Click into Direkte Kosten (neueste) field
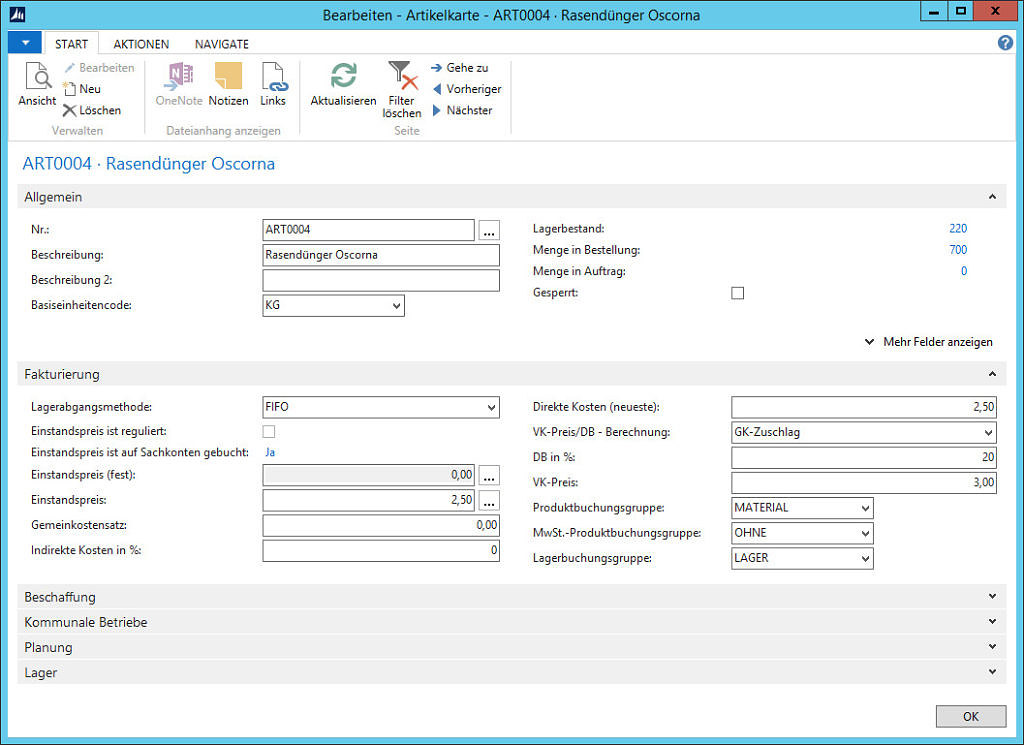 point(864,407)
